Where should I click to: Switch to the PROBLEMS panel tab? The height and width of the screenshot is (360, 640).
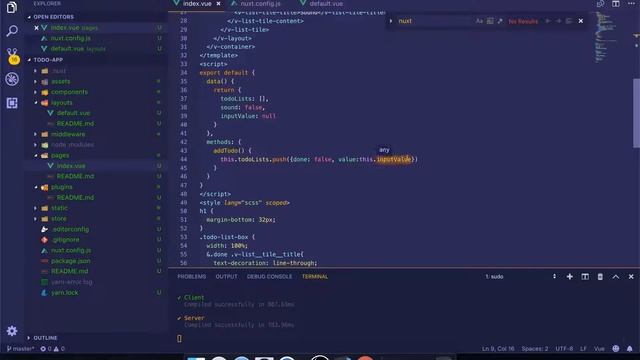[x=191, y=276]
